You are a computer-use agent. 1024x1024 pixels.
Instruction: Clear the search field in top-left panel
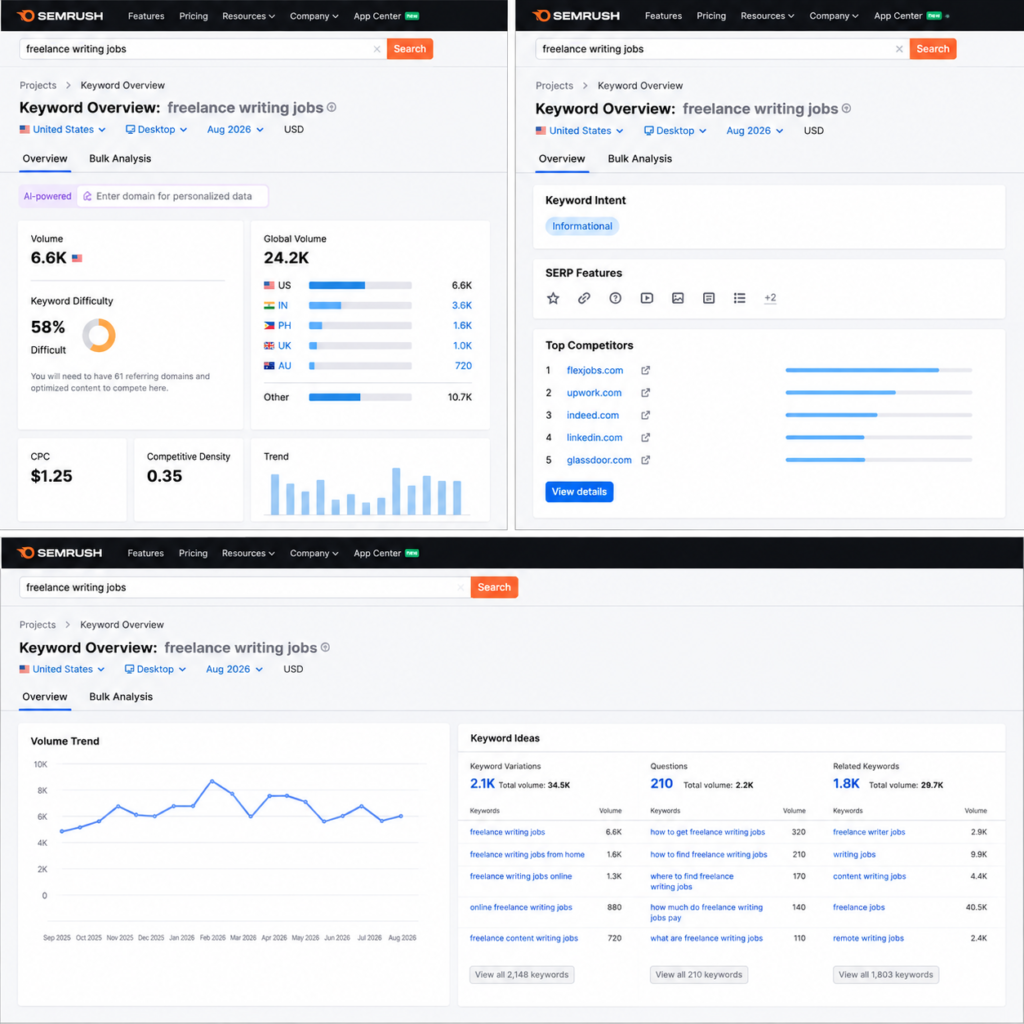point(377,49)
